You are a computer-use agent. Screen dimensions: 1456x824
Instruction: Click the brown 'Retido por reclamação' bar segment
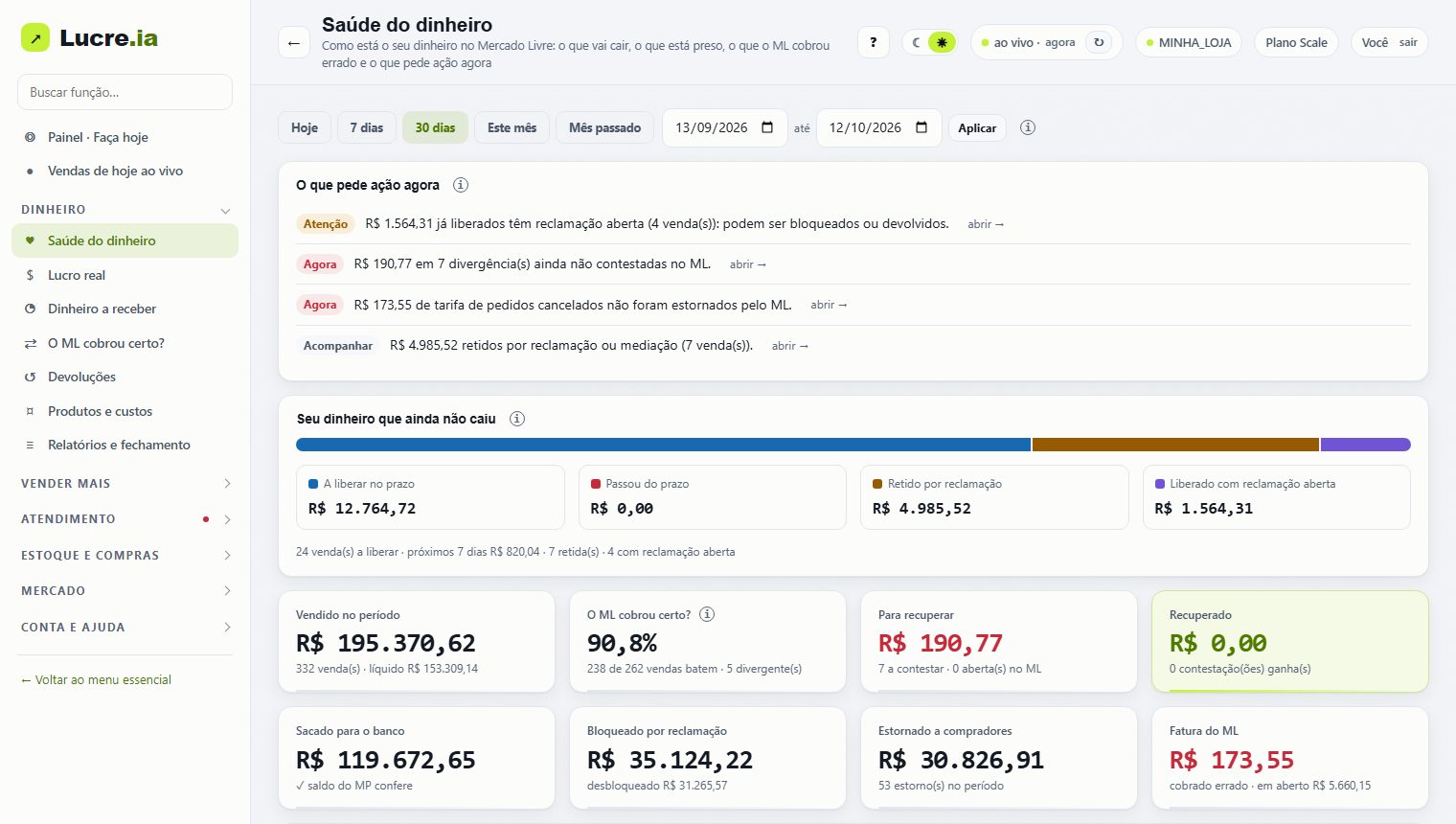pyautogui.click(x=1175, y=445)
